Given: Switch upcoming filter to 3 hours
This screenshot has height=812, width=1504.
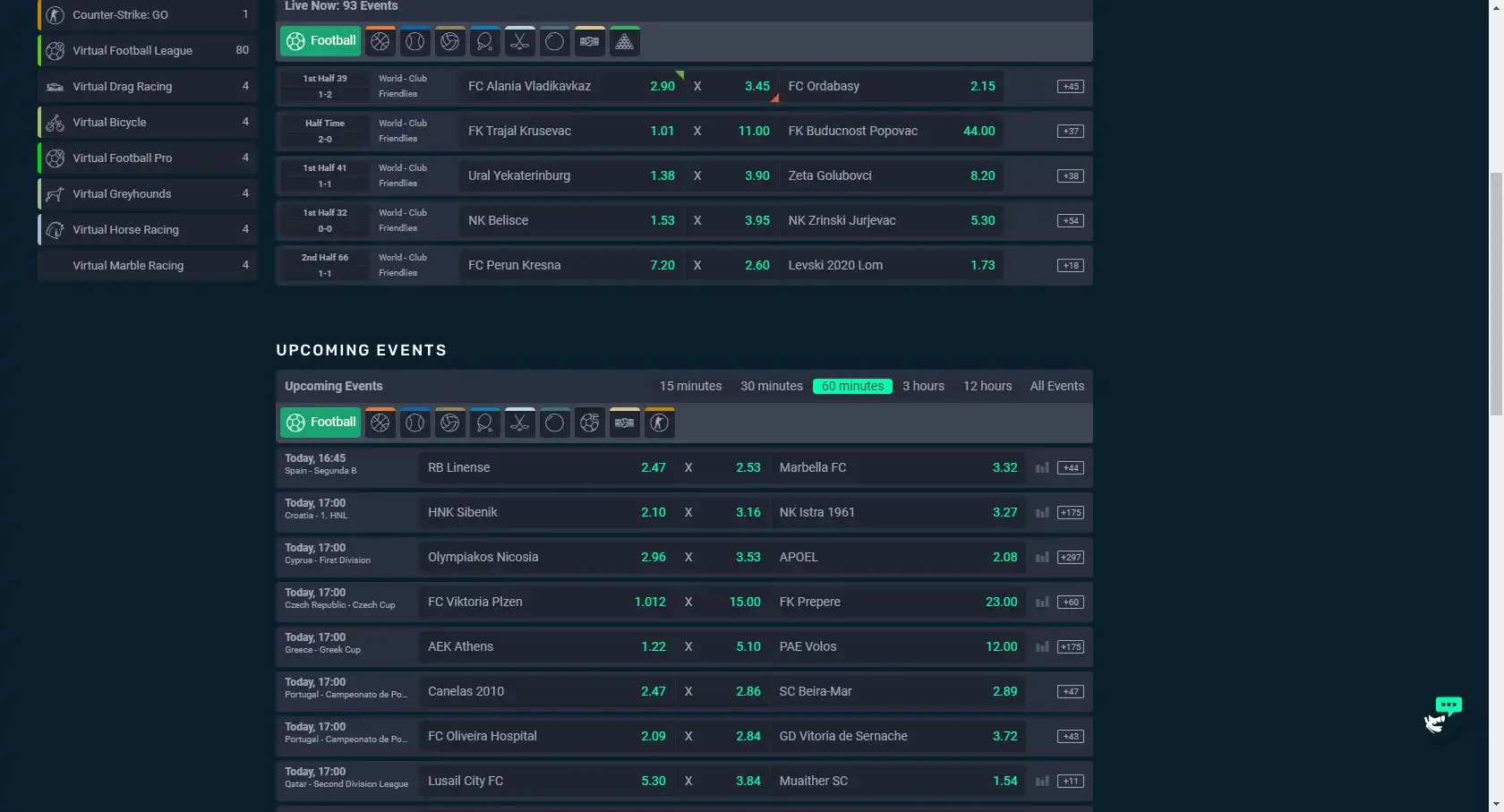Looking at the screenshot, I should (923, 387).
